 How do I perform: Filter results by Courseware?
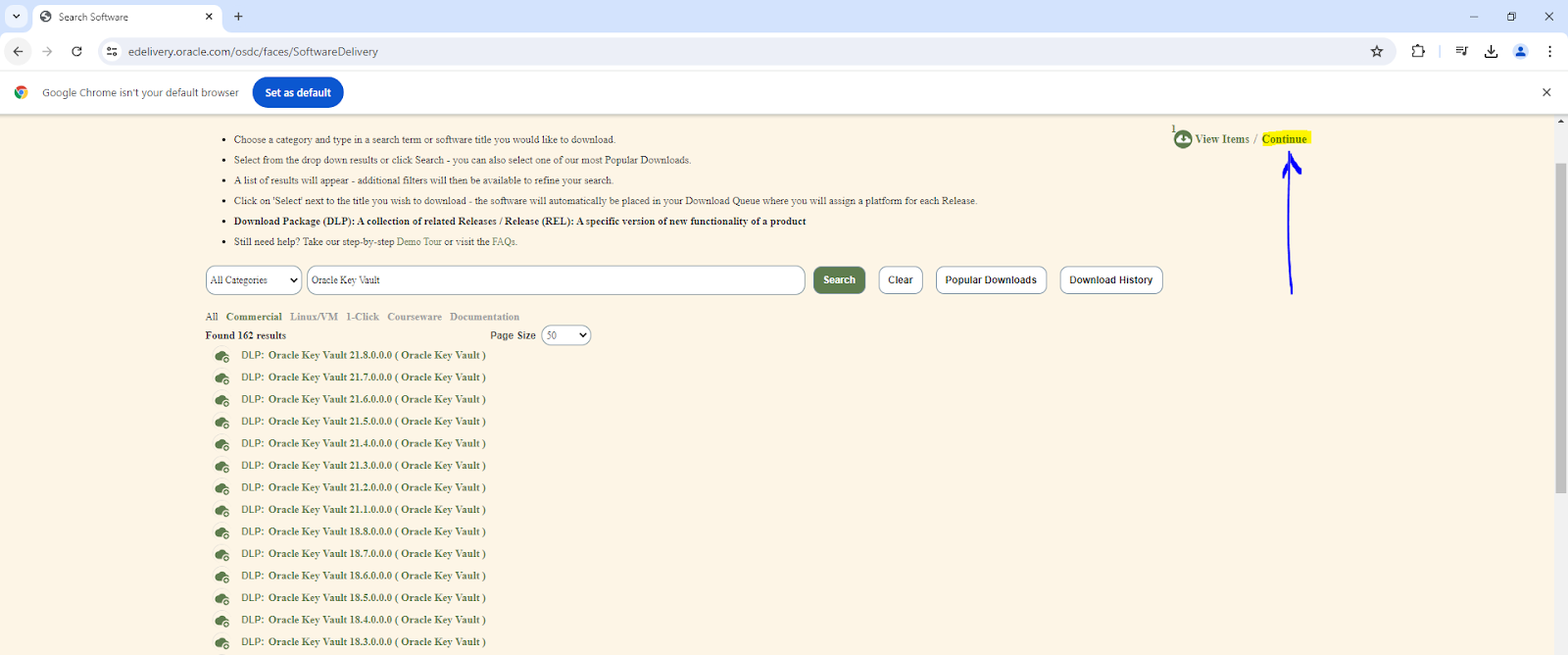(415, 317)
